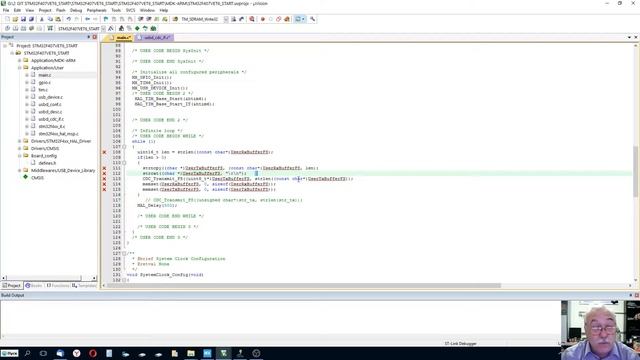Pin the Project panel
Image resolution: width=640 pixels, height=360 pixels.
(89, 37)
